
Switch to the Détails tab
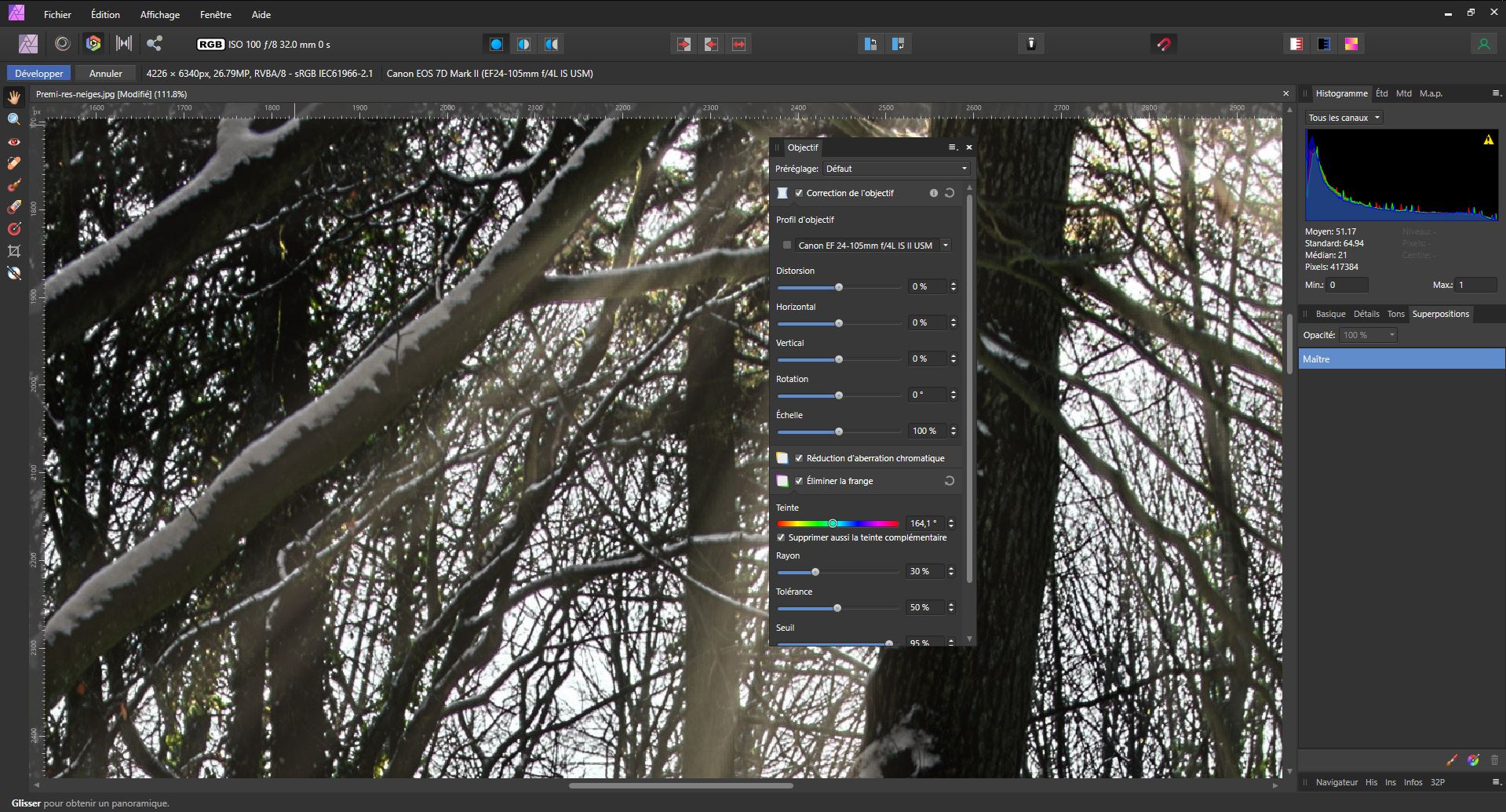tap(1366, 314)
